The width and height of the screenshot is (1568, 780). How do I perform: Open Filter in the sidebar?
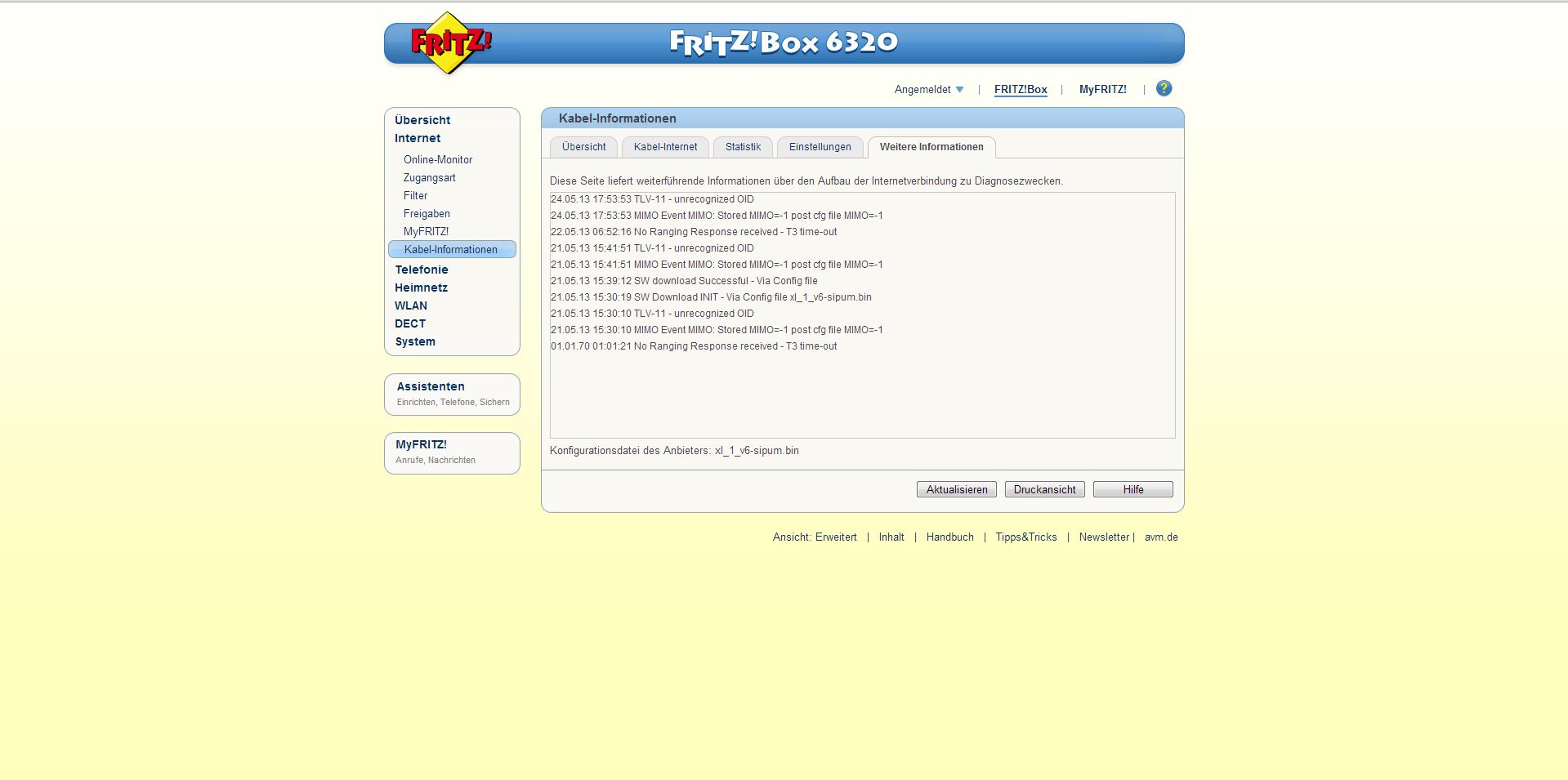tap(415, 196)
